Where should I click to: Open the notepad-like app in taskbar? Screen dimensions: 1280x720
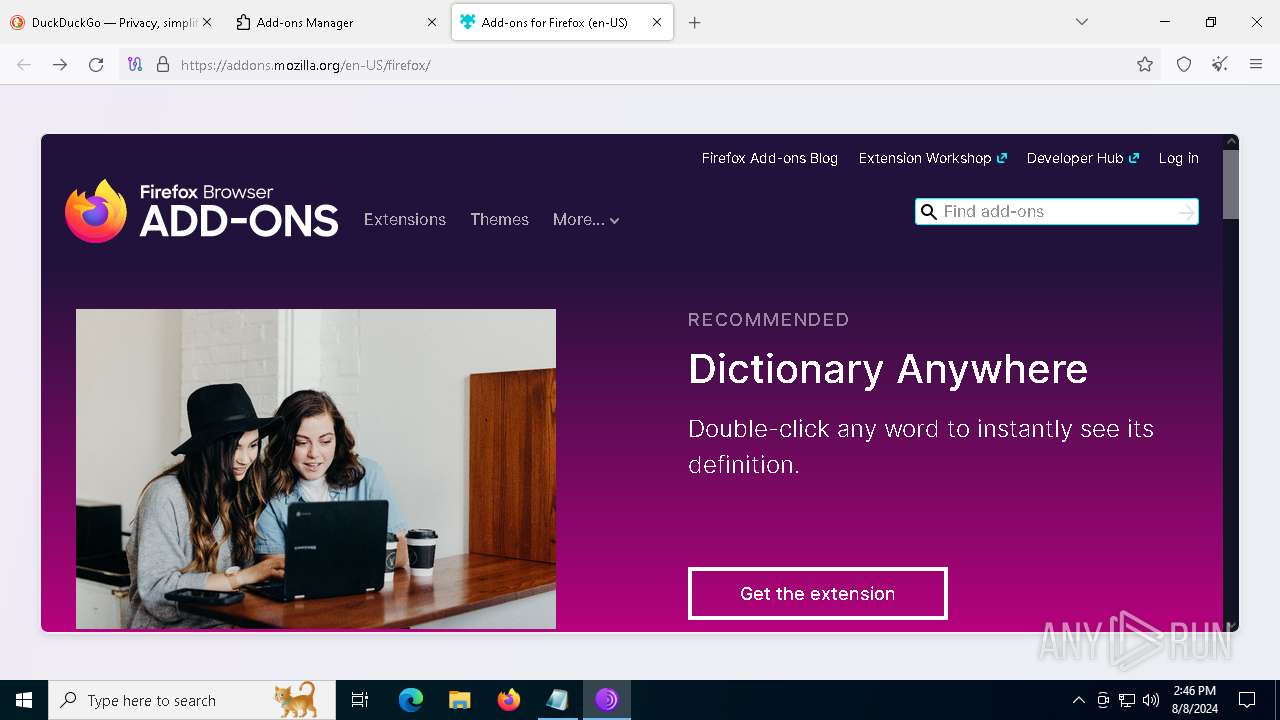[x=558, y=700]
